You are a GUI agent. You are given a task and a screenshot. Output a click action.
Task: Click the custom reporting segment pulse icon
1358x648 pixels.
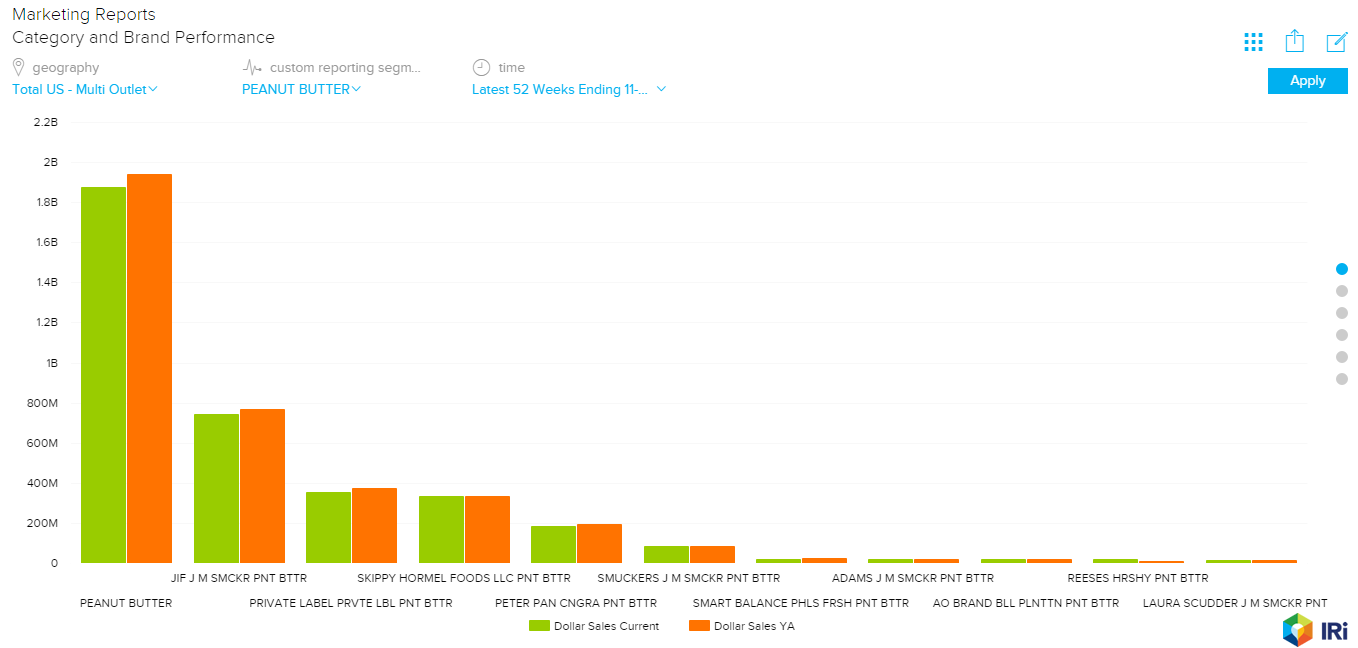tap(252, 67)
